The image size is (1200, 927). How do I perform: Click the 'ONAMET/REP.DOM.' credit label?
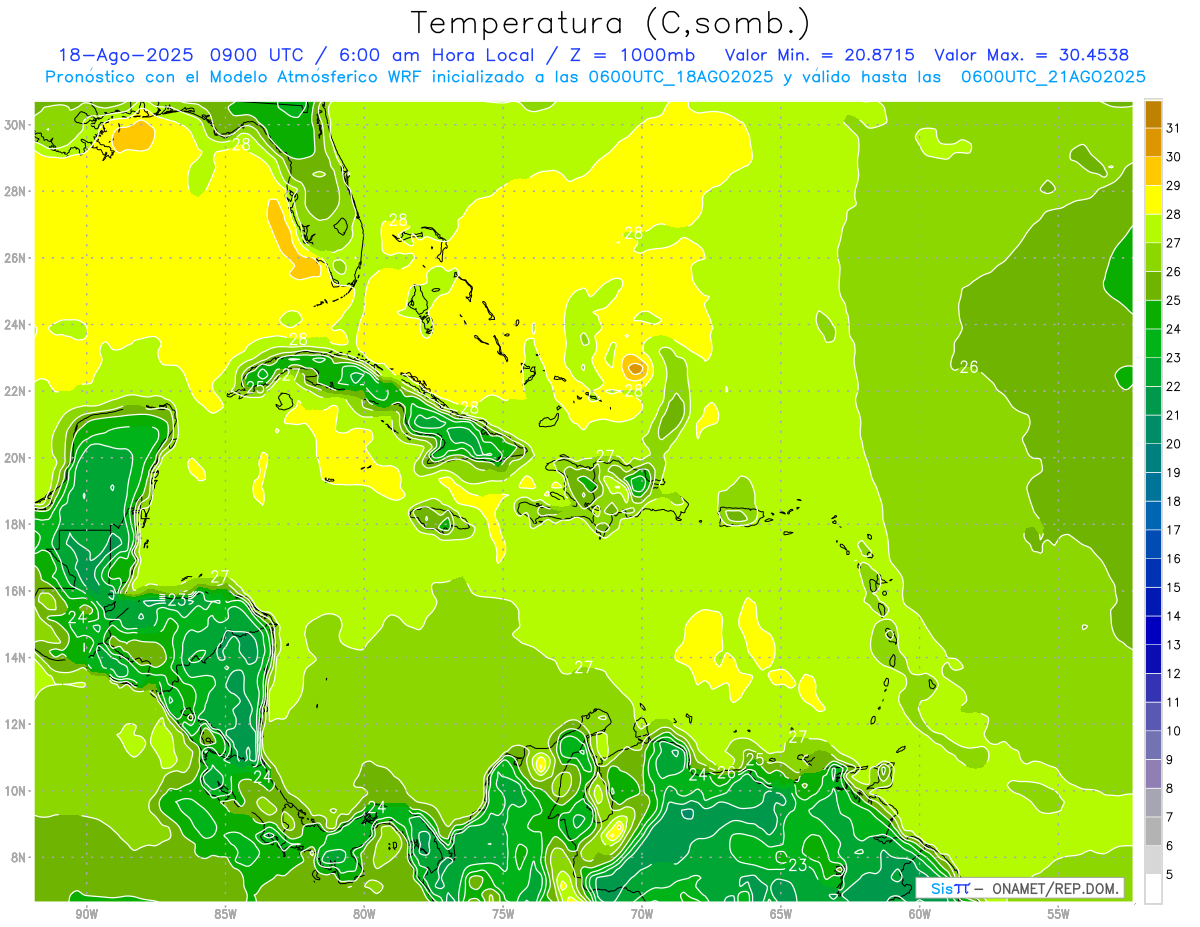click(x=1056, y=888)
